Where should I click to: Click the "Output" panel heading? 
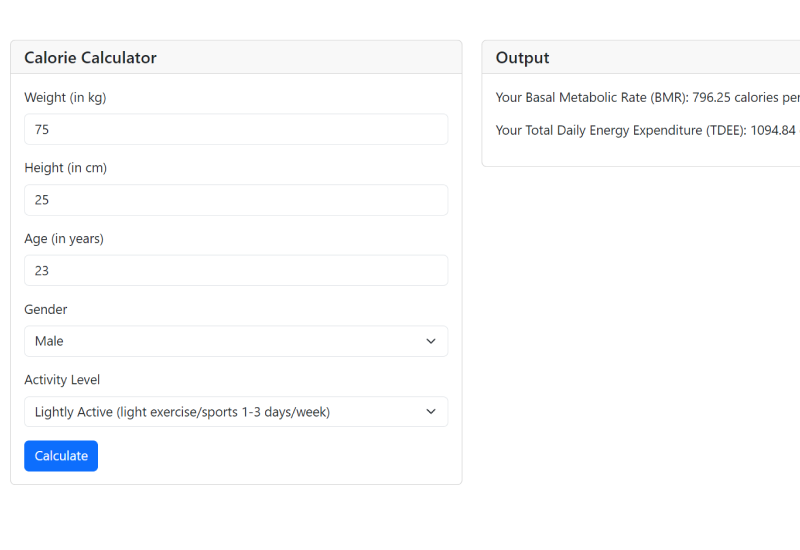point(522,58)
